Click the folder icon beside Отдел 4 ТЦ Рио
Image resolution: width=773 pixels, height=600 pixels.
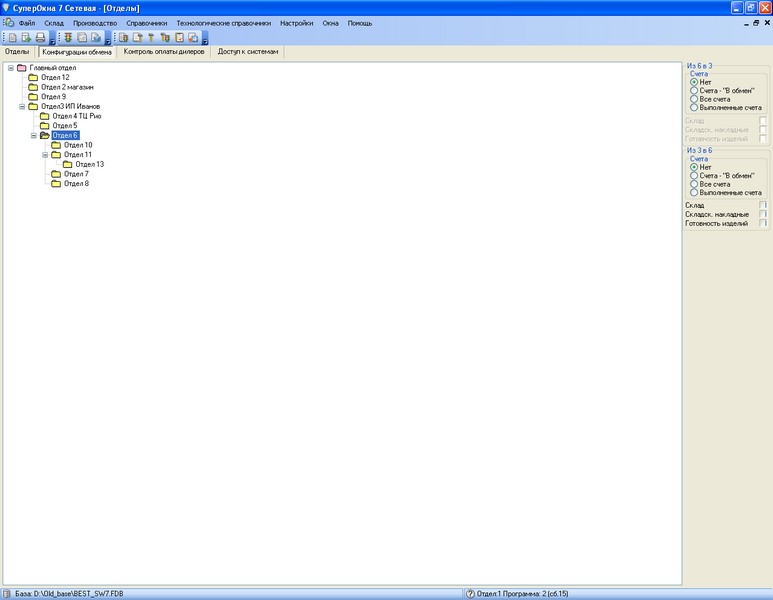[44, 116]
